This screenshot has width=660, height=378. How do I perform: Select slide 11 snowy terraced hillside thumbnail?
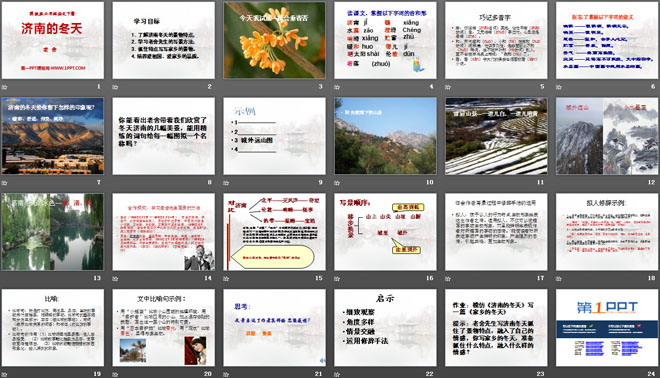pos(496,136)
